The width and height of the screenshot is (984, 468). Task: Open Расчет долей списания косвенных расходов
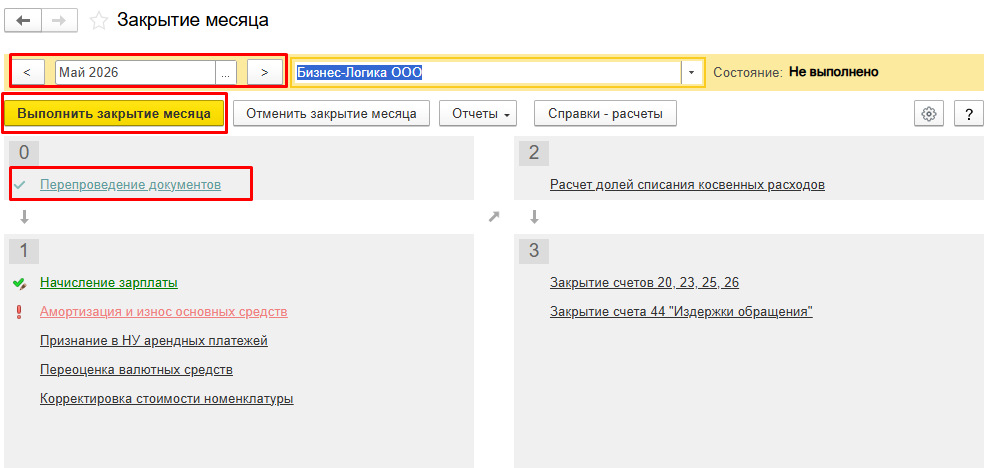point(687,185)
